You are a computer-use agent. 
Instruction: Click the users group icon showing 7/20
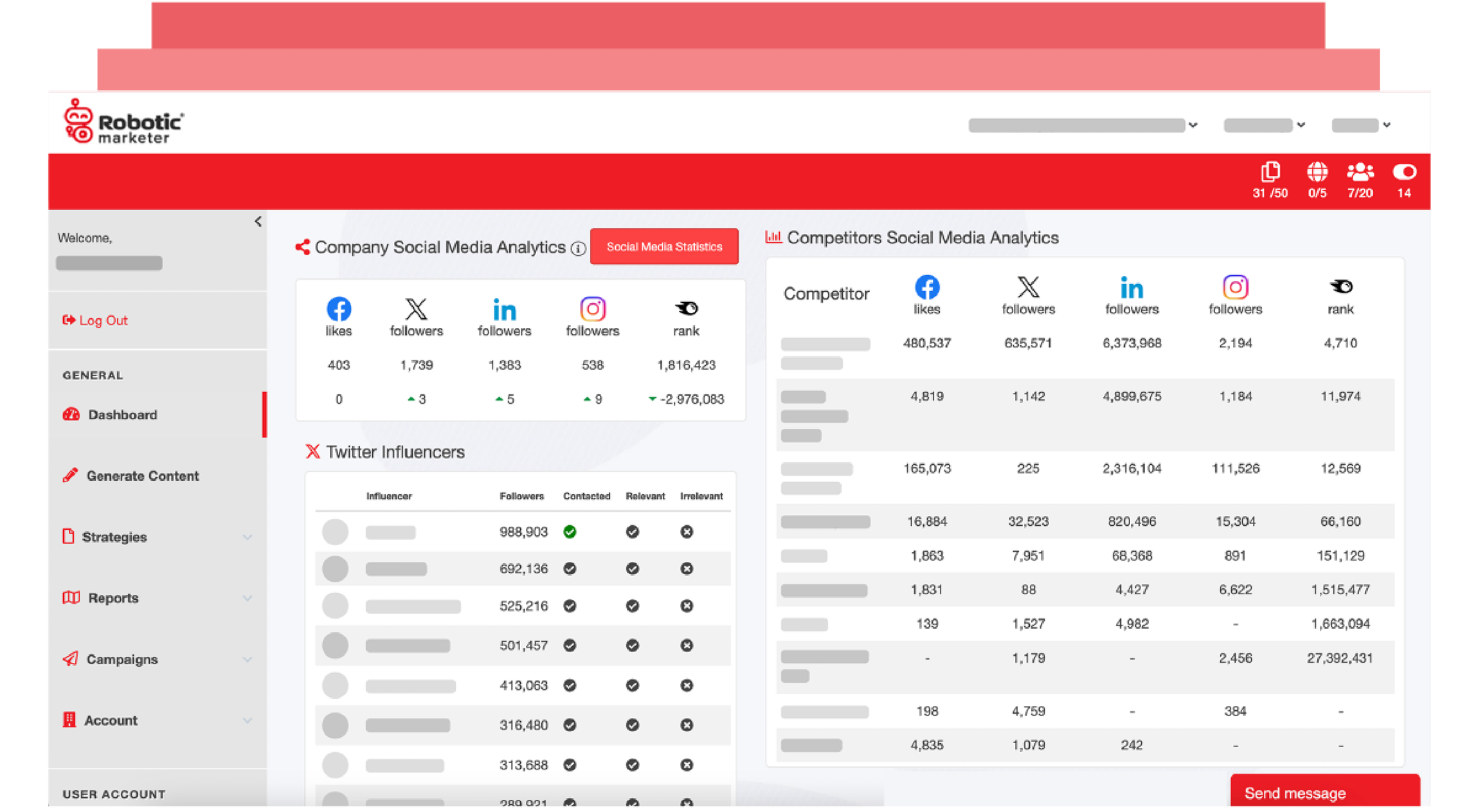point(1360,172)
